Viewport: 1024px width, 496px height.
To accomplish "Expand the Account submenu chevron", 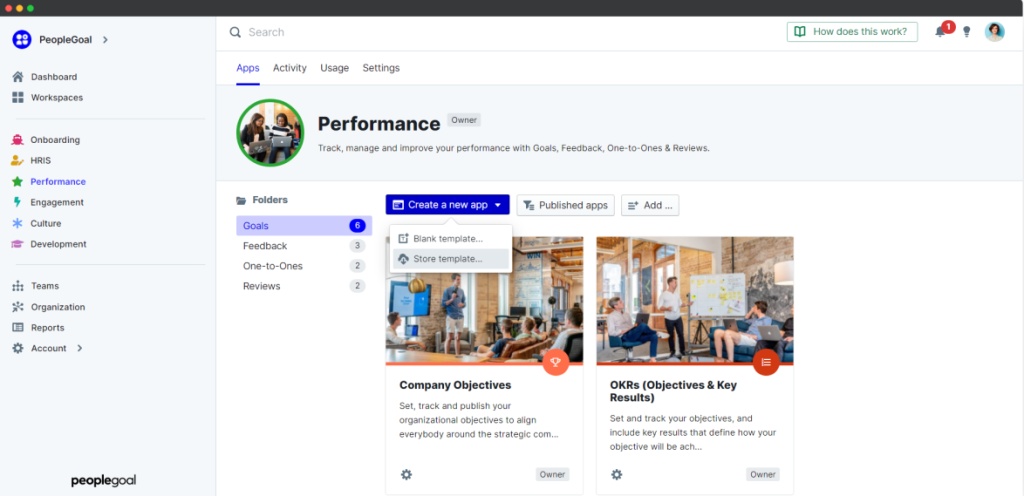I will [80, 349].
